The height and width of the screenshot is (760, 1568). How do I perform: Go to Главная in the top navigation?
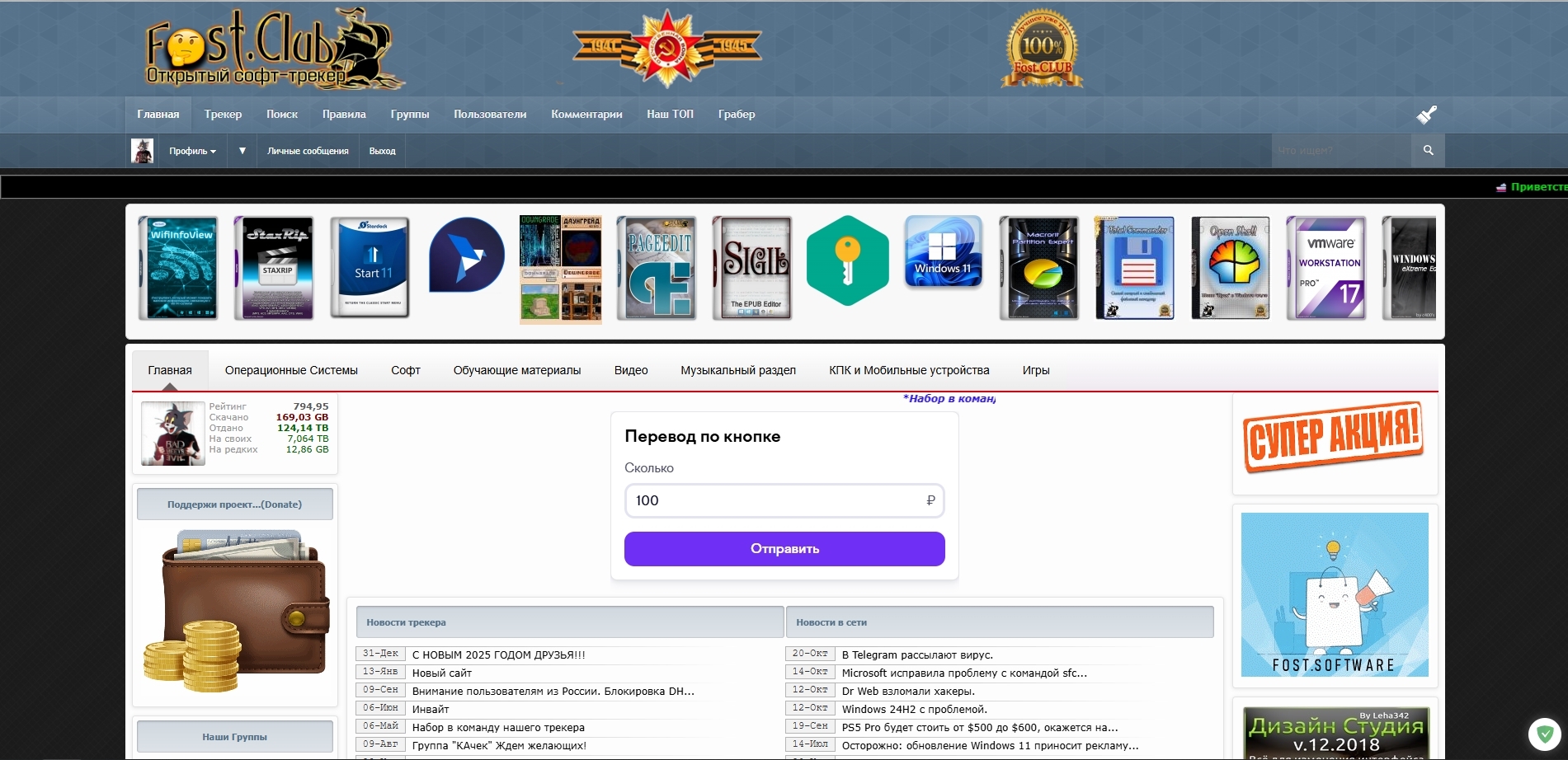click(x=158, y=115)
